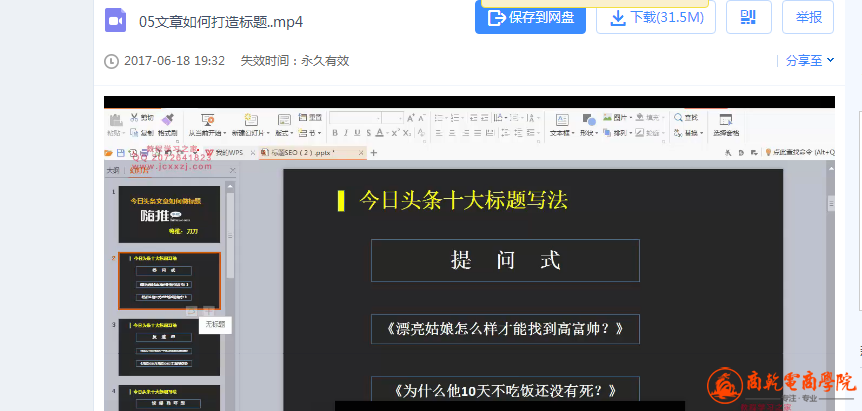Select slide 4 thumbnail
Screen dimensions: 862x411
(x=169, y=398)
